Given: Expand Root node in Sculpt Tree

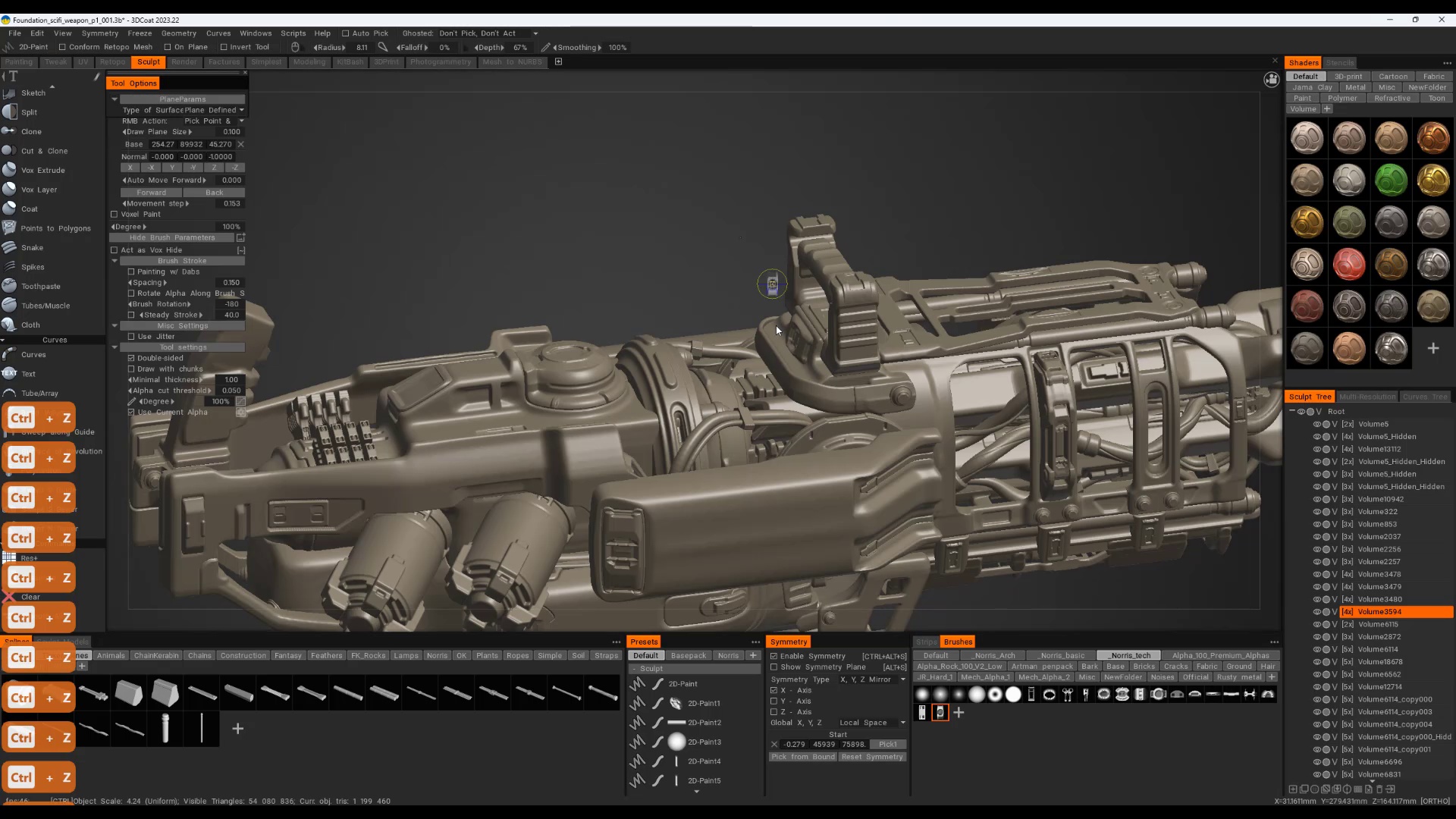Looking at the screenshot, I should coord(1292,411).
